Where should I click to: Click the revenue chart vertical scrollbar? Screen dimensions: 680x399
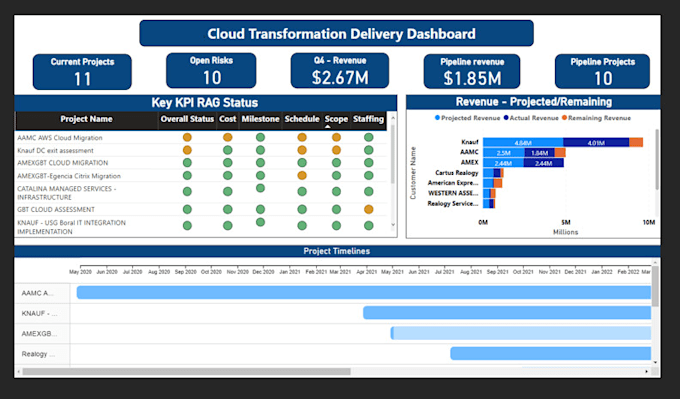[x=657, y=159]
